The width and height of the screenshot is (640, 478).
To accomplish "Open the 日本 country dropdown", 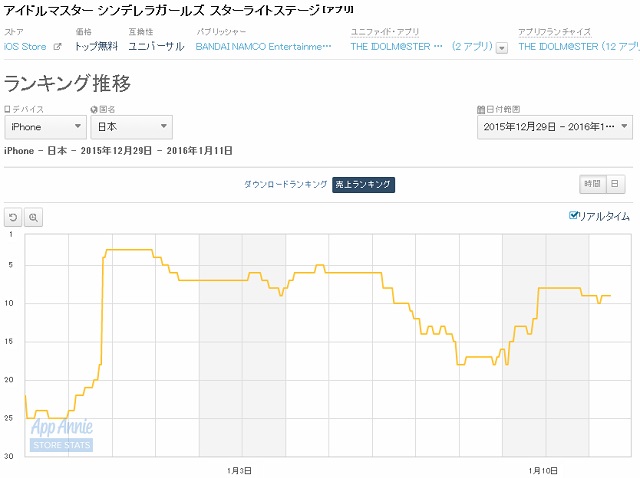I will click(131, 127).
